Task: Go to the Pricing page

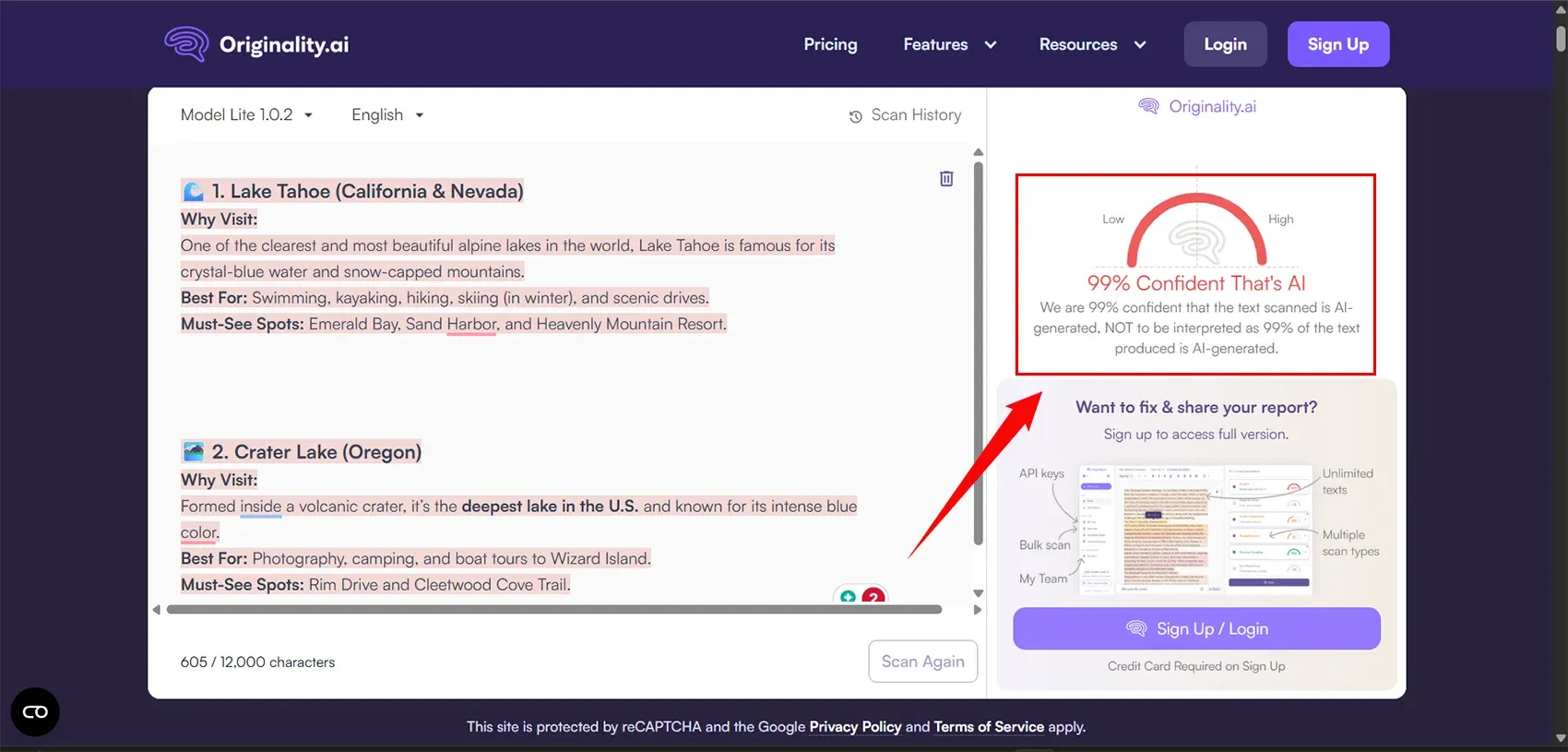Action: tap(830, 44)
